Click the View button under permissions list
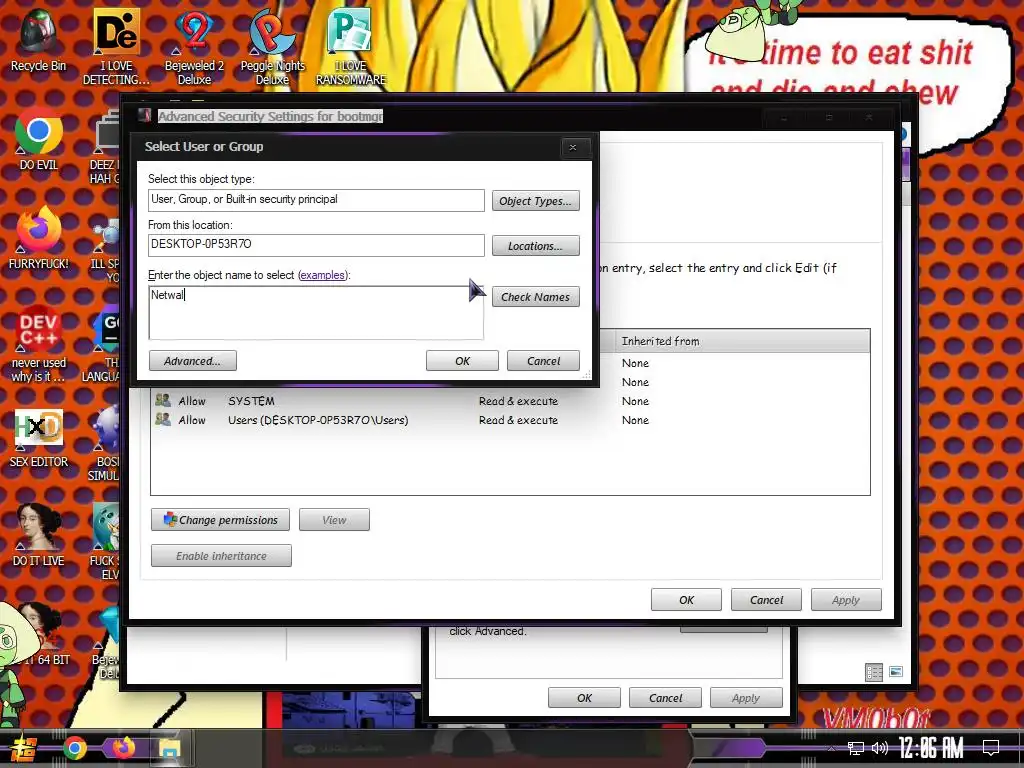This screenshot has height=768, width=1024. (334, 520)
